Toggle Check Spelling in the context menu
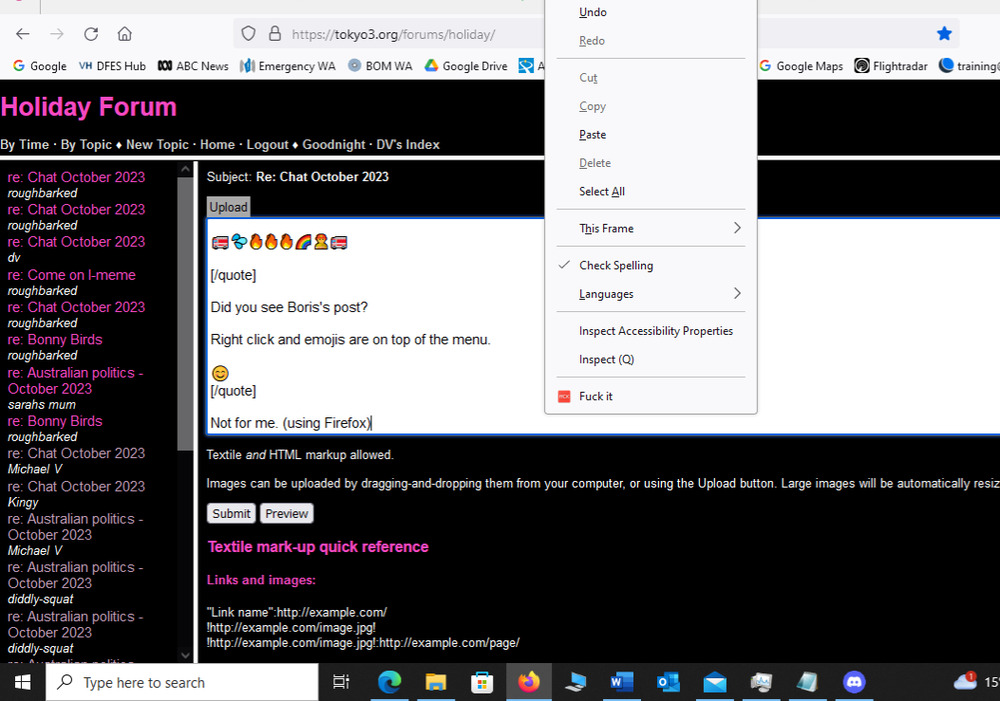The image size is (1000, 701). pos(616,266)
